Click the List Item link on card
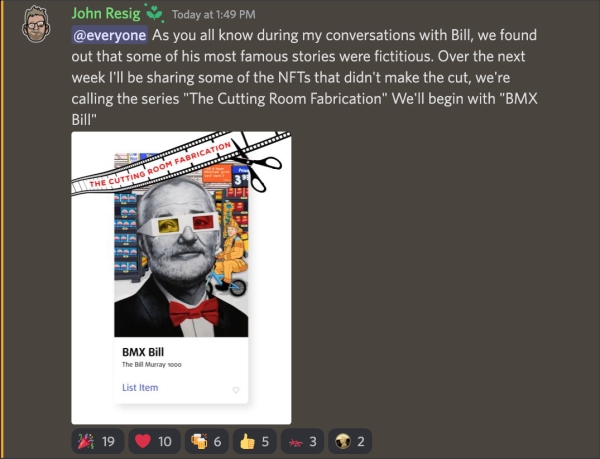 coord(140,387)
